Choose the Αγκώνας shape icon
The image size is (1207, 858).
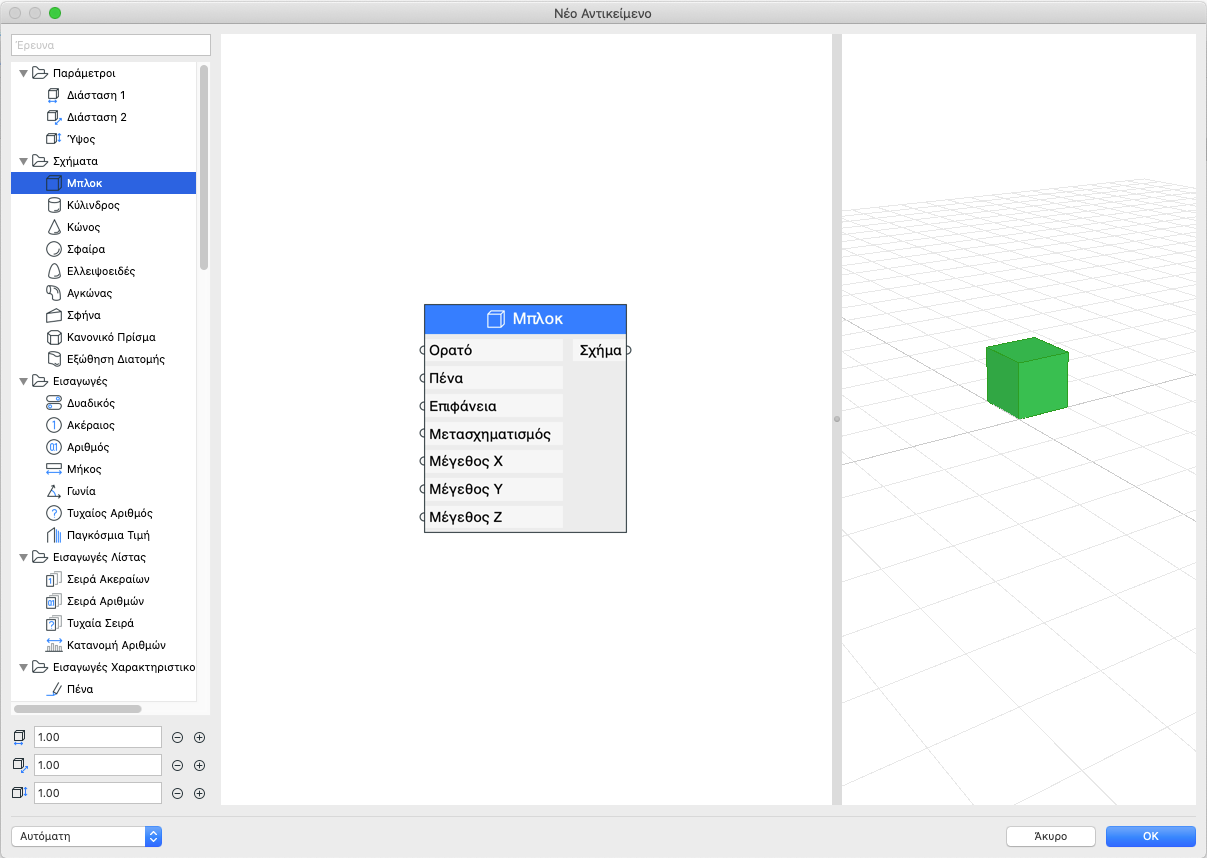pyautogui.click(x=54, y=293)
